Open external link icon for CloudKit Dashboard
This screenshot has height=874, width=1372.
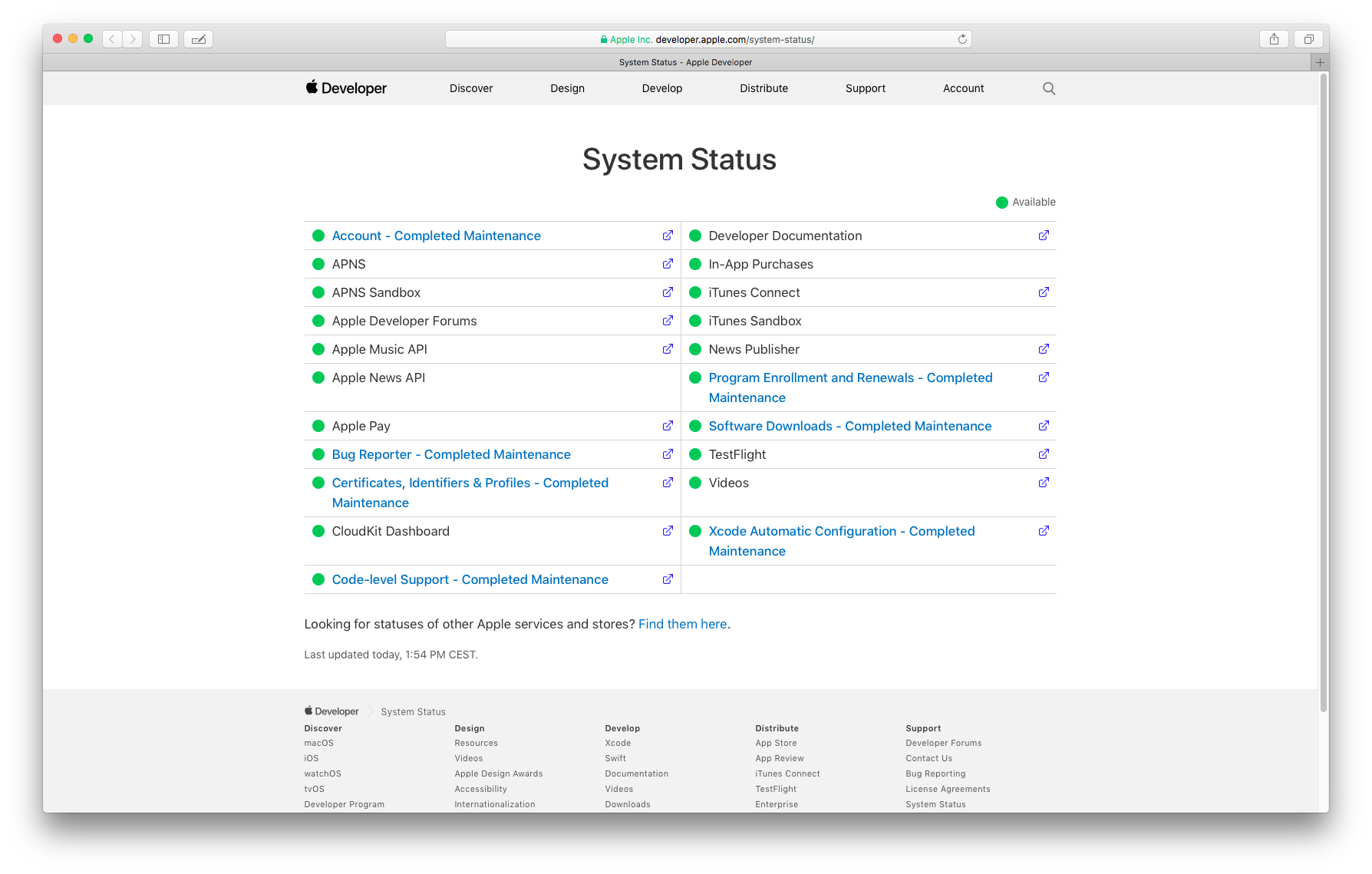click(x=668, y=531)
